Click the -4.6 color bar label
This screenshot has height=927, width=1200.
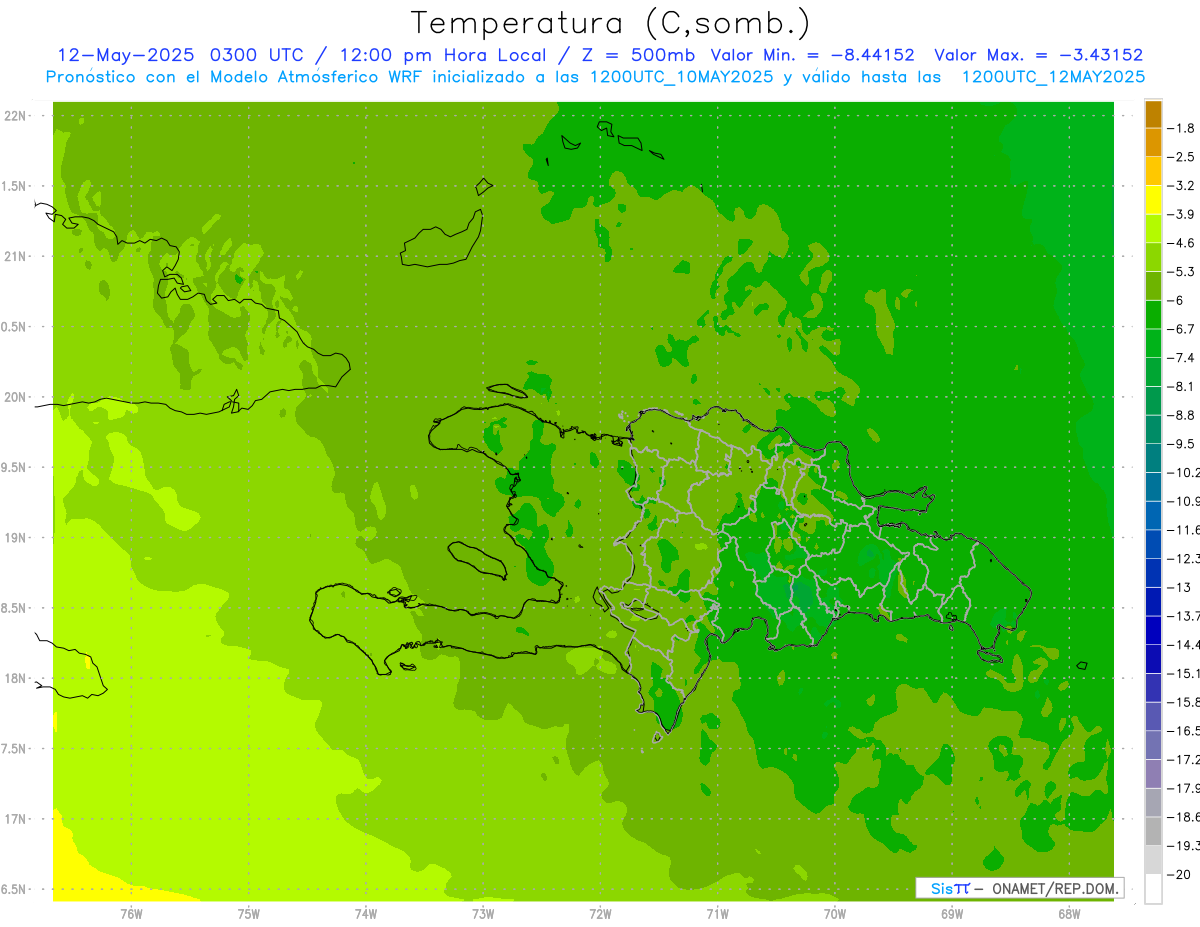click(x=1183, y=243)
